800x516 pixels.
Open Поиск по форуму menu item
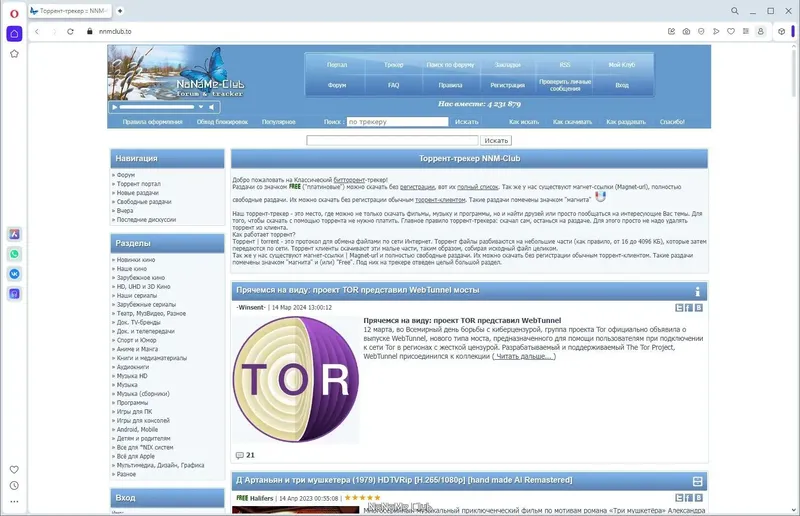tap(451, 65)
